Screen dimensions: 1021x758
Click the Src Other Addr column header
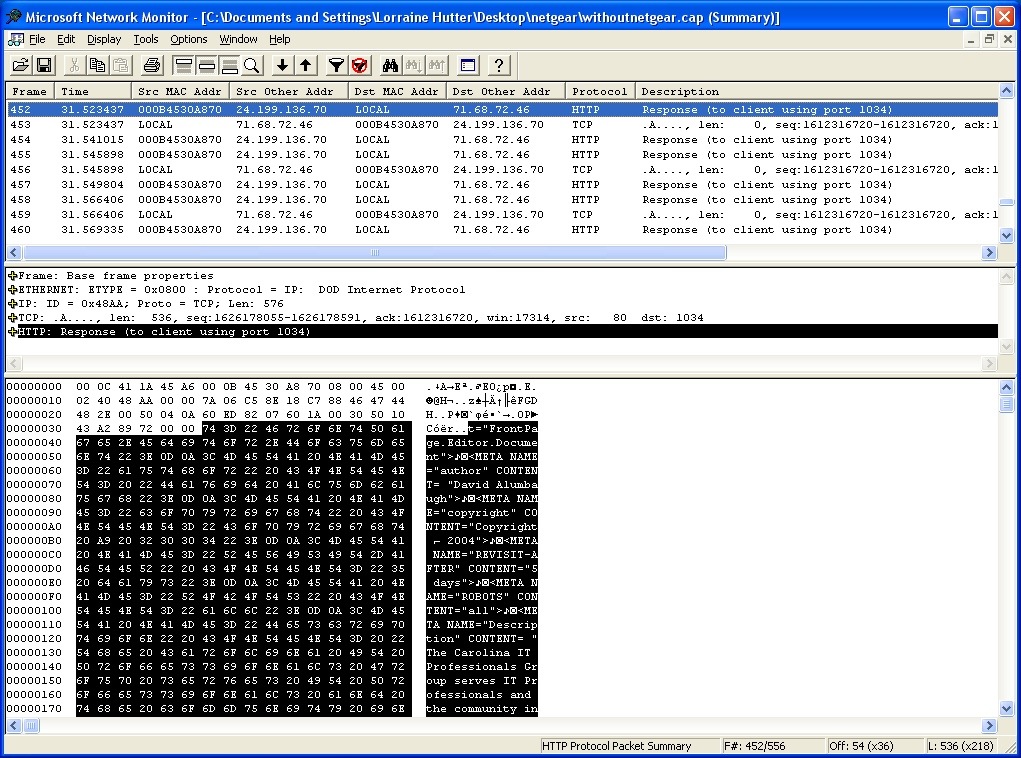(x=289, y=91)
